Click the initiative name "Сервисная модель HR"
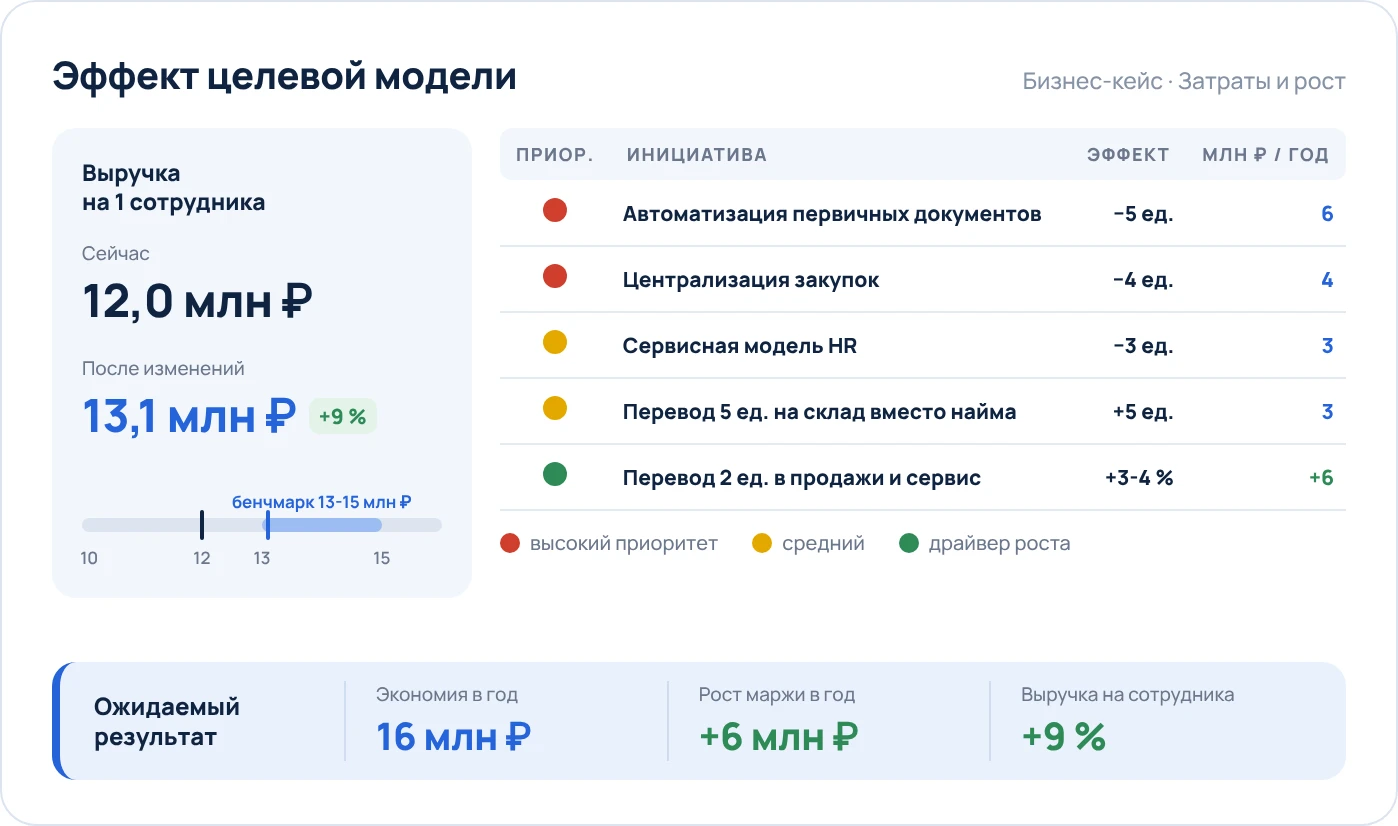The image size is (1398, 826). pos(740,346)
